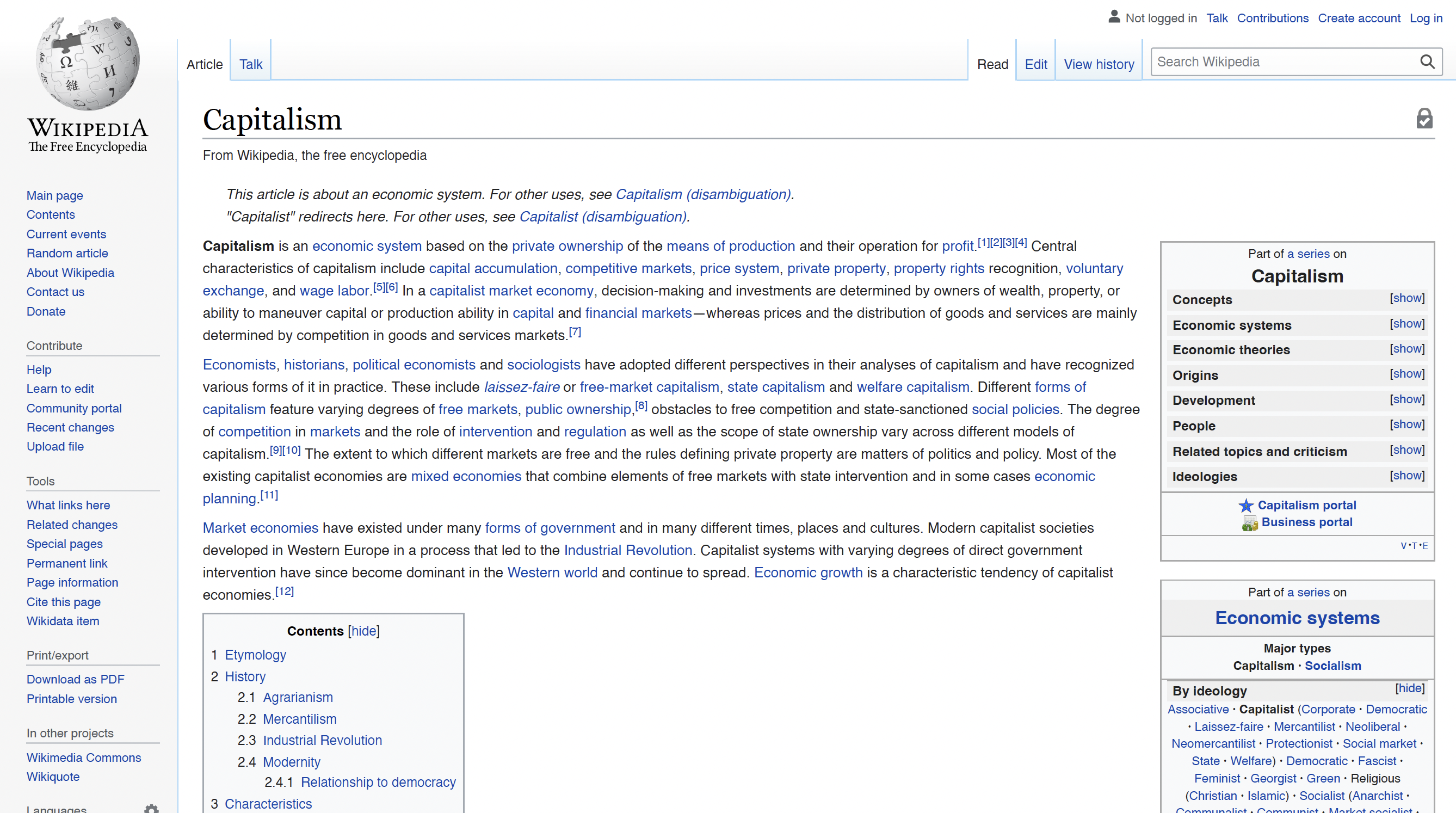Click the search magnifying glass icon
This screenshot has width=1456, height=813.
(1427, 61)
